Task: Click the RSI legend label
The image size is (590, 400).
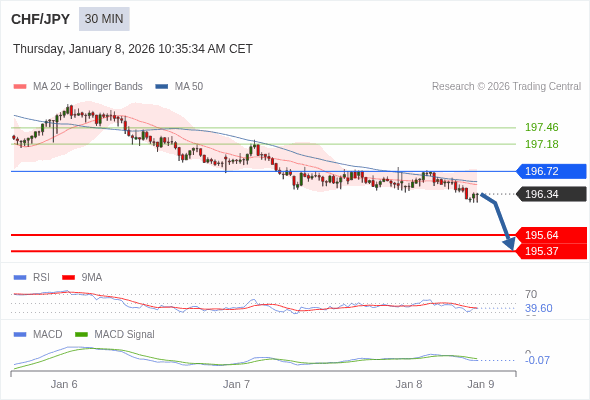Action: click(x=41, y=278)
